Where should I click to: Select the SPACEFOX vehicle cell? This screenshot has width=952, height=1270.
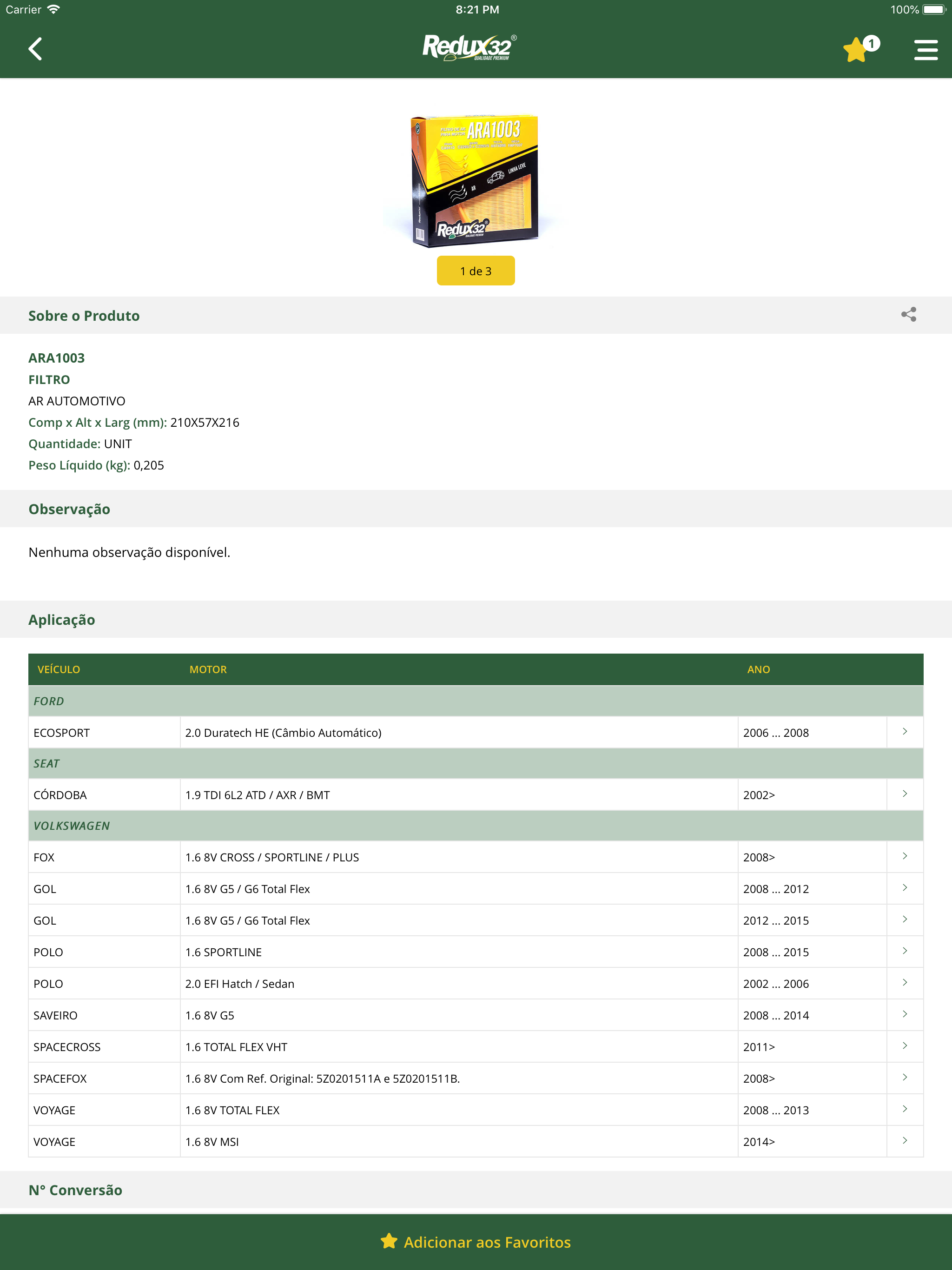105,1078
